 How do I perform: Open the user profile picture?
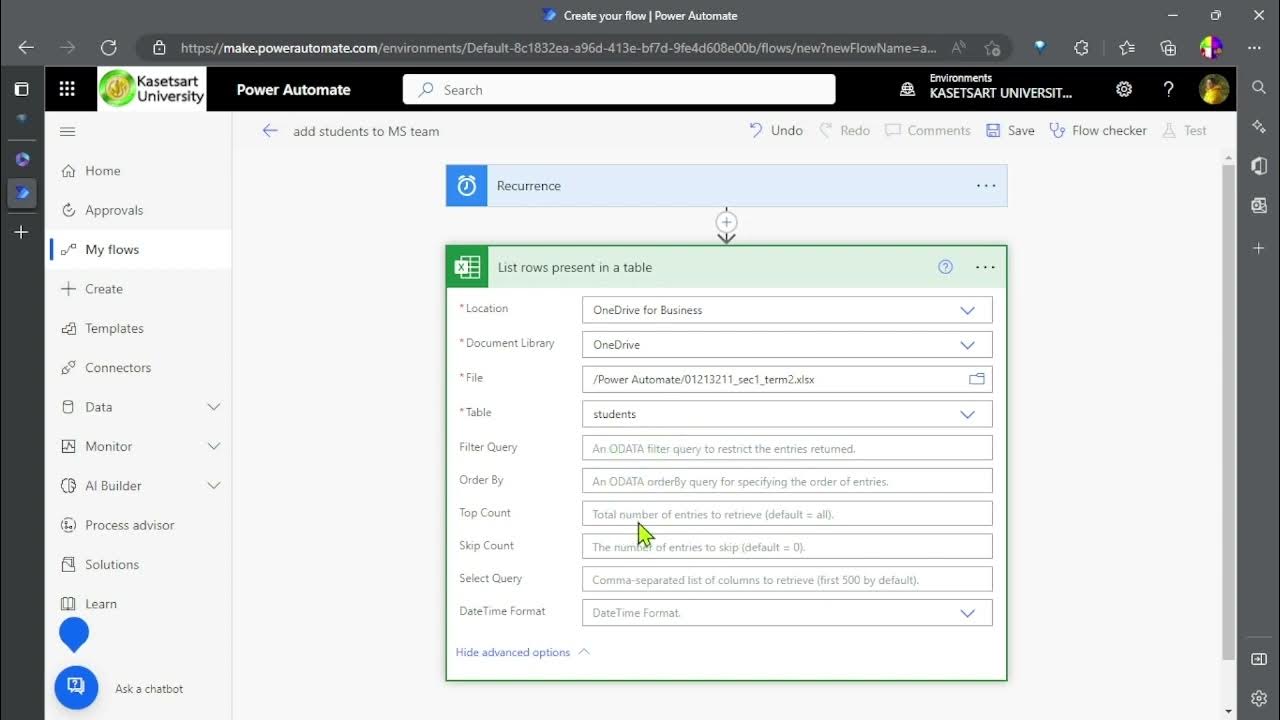1214,89
